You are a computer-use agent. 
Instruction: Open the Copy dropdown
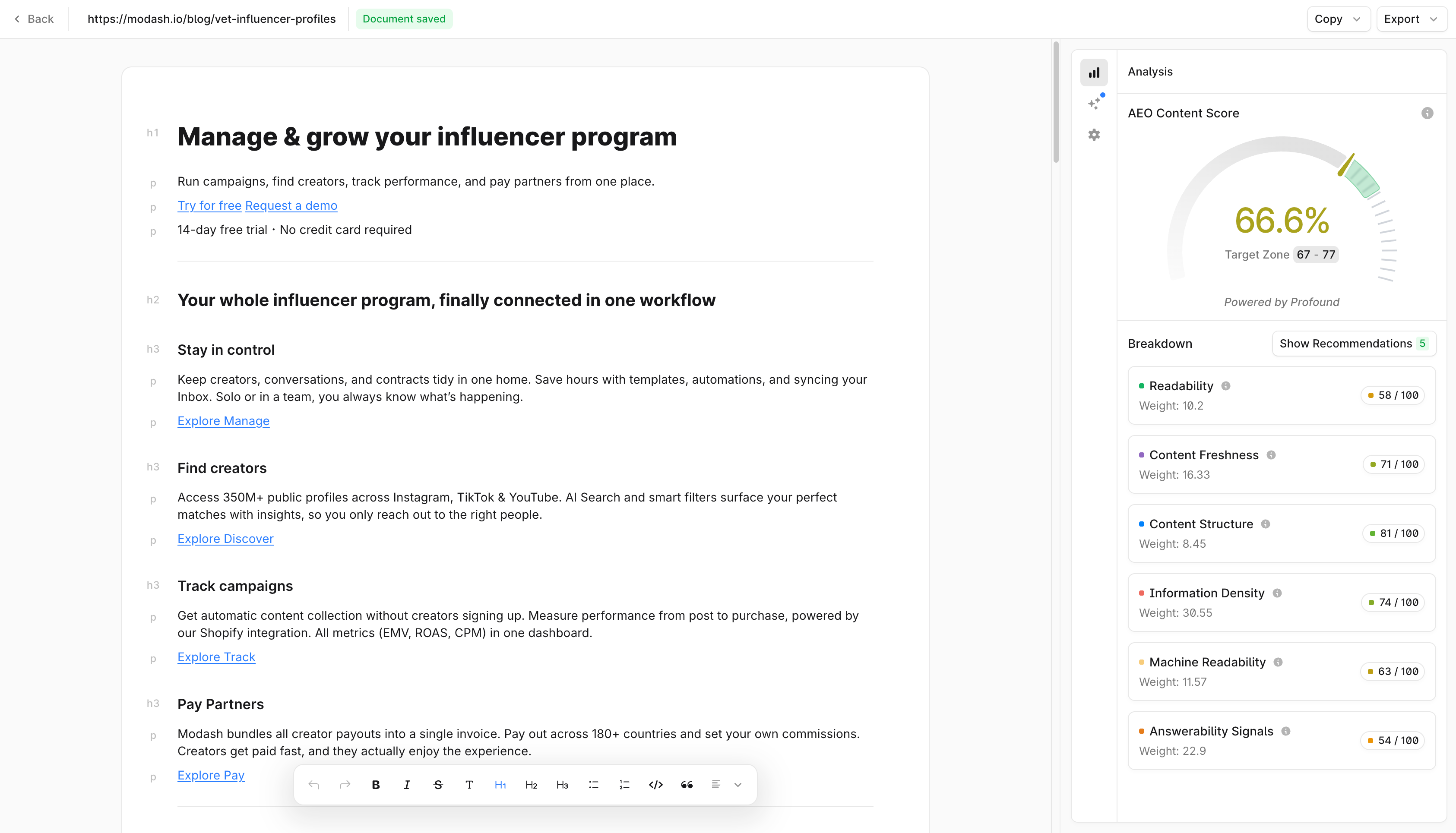(x=1338, y=19)
